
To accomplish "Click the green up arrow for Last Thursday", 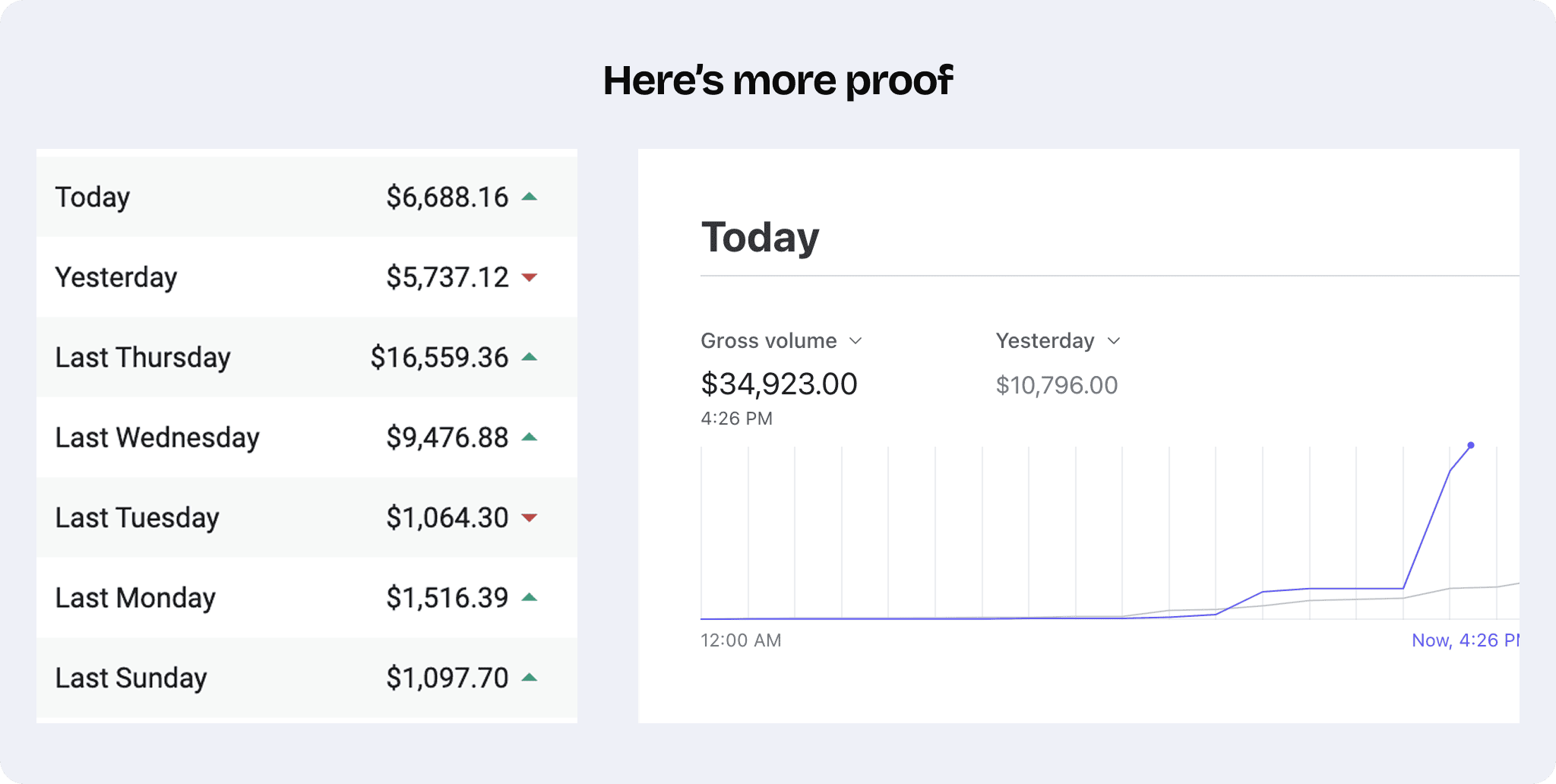I will (530, 357).
